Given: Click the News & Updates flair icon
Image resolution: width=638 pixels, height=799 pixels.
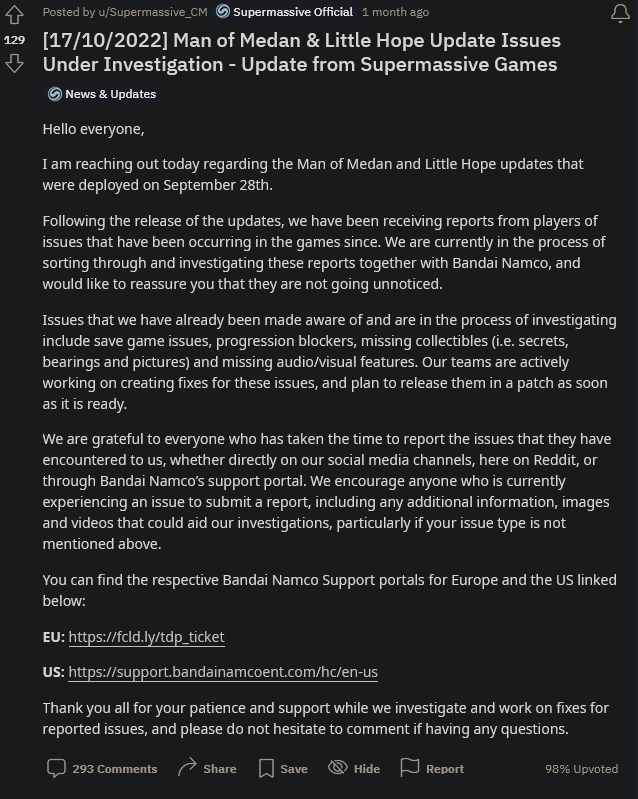Looking at the screenshot, I should (x=54, y=94).
